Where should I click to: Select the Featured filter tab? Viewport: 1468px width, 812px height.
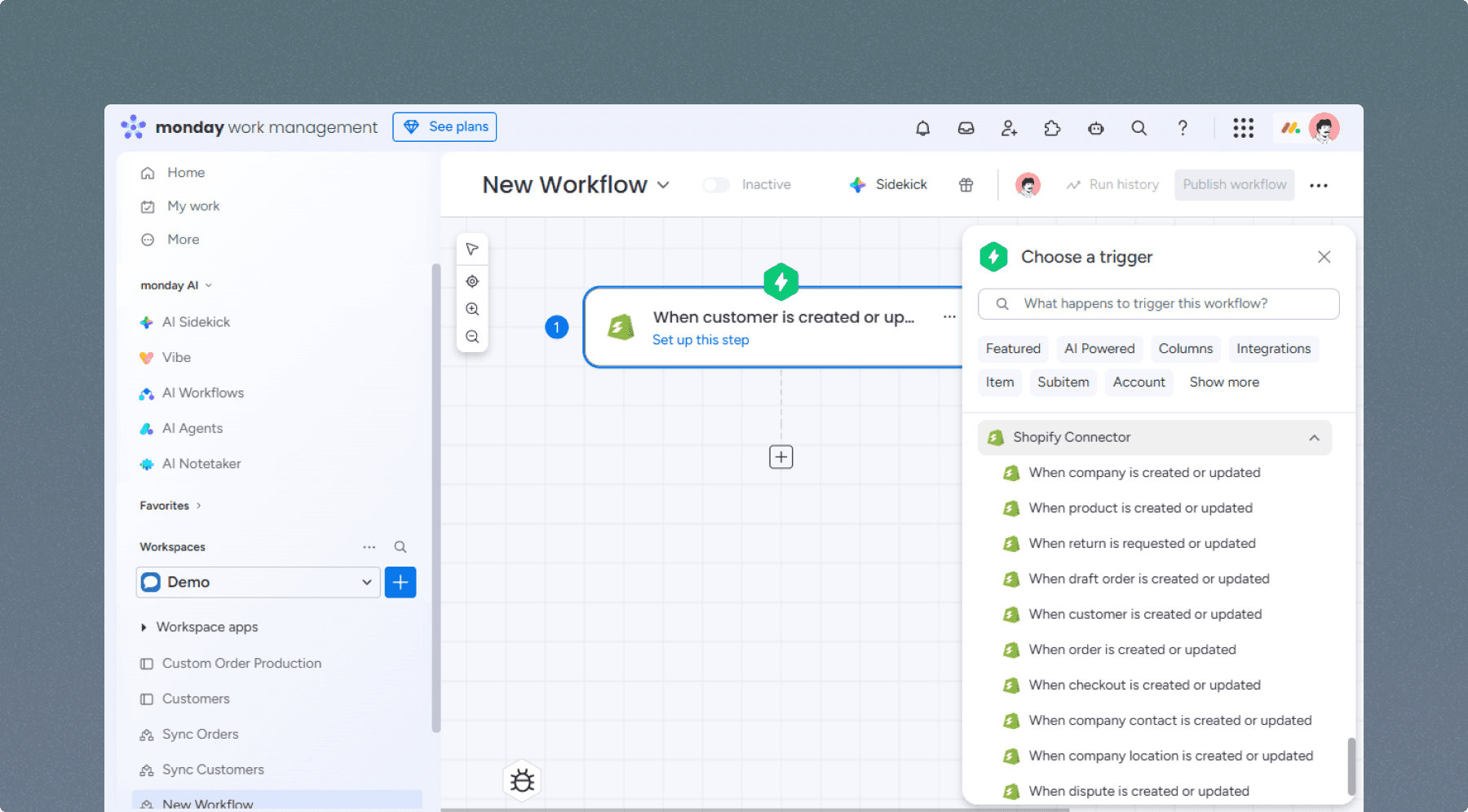[x=1013, y=349]
